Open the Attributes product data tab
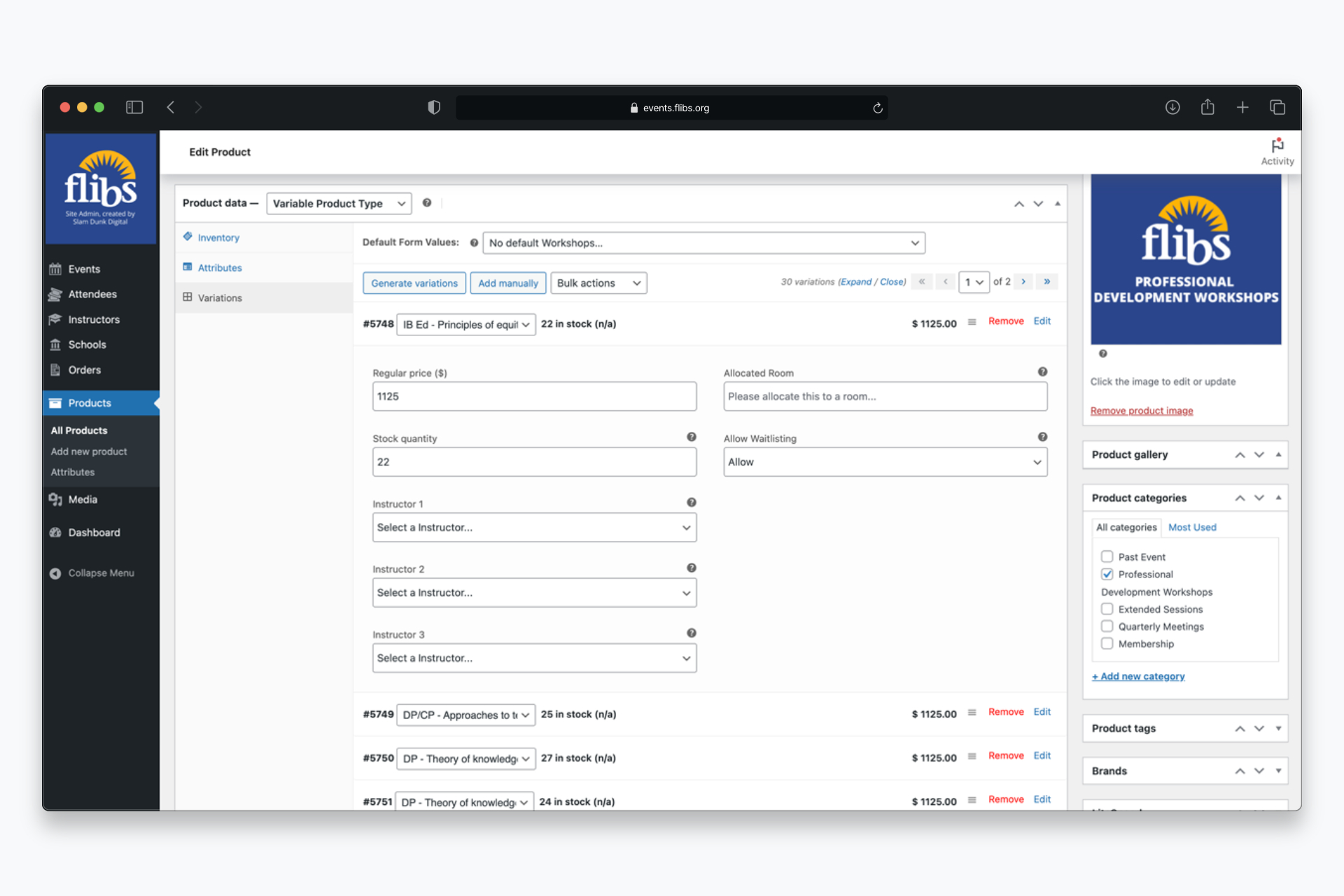This screenshot has width=1344, height=896. (x=219, y=268)
